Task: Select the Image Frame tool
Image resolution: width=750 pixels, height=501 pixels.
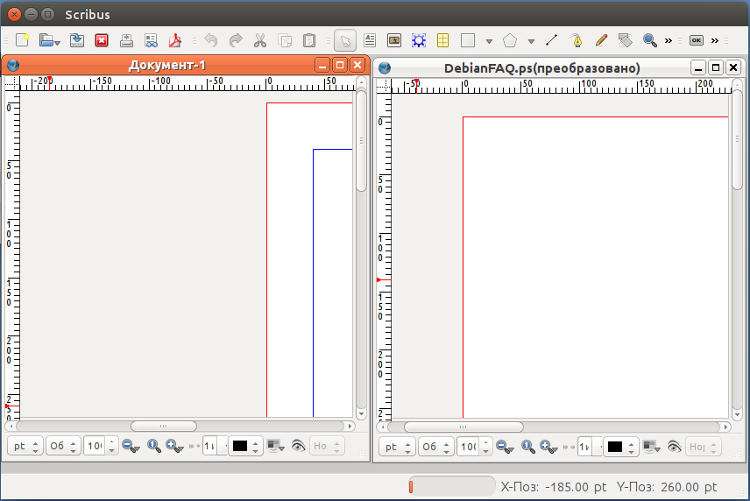Action: click(x=394, y=41)
